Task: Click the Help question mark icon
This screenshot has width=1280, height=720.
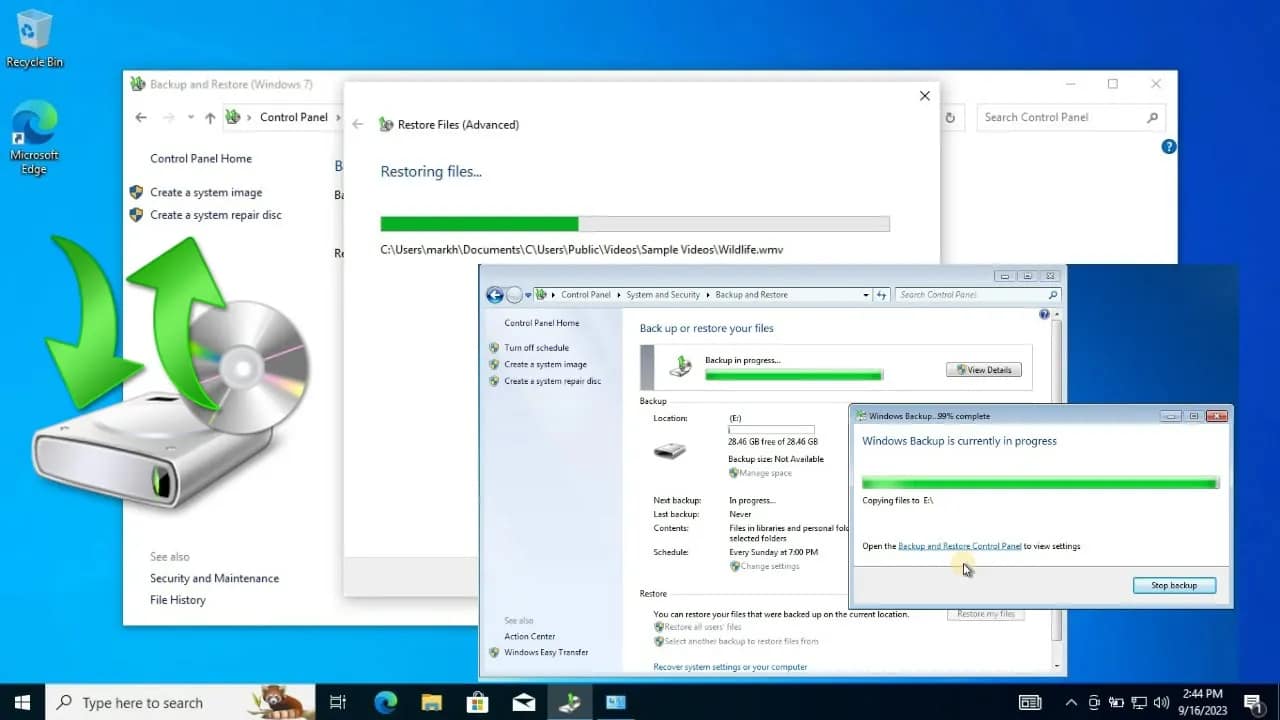Action: pyautogui.click(x=1168, y=147)
